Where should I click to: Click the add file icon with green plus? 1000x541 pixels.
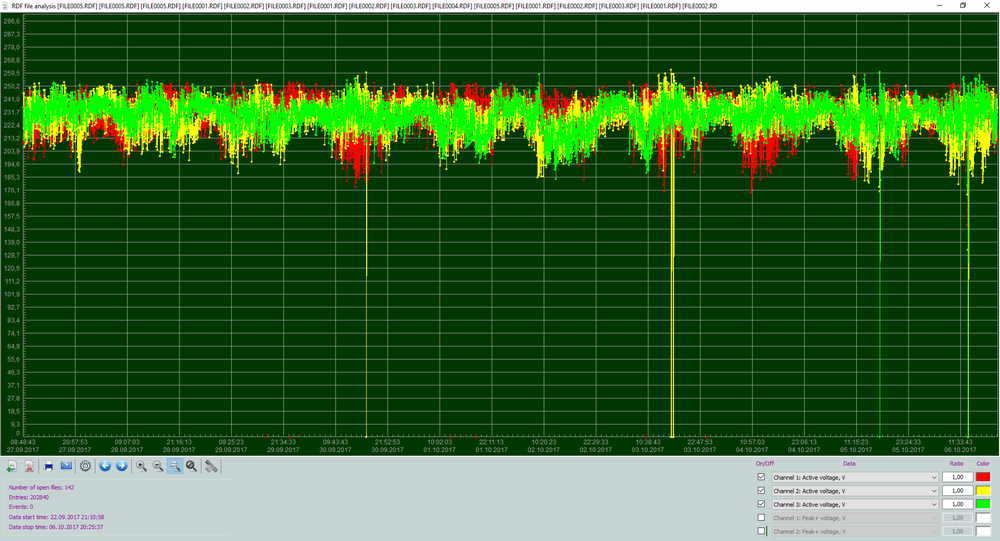11,466
